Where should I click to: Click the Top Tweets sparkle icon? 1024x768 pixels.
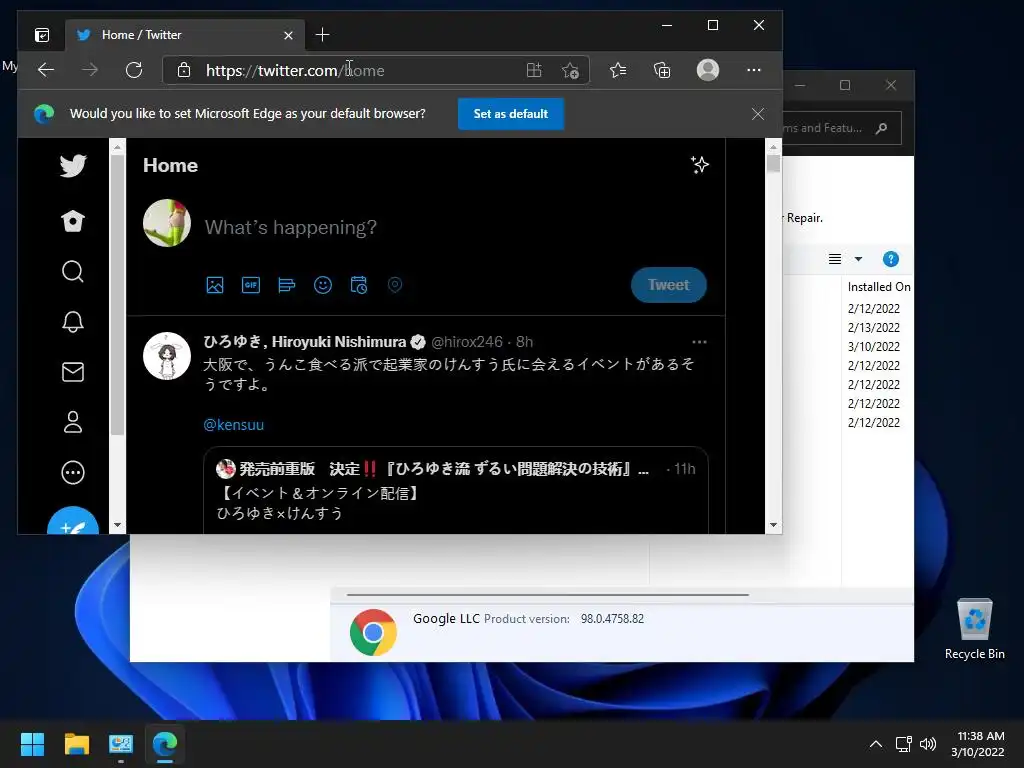[x=699, y=165]
